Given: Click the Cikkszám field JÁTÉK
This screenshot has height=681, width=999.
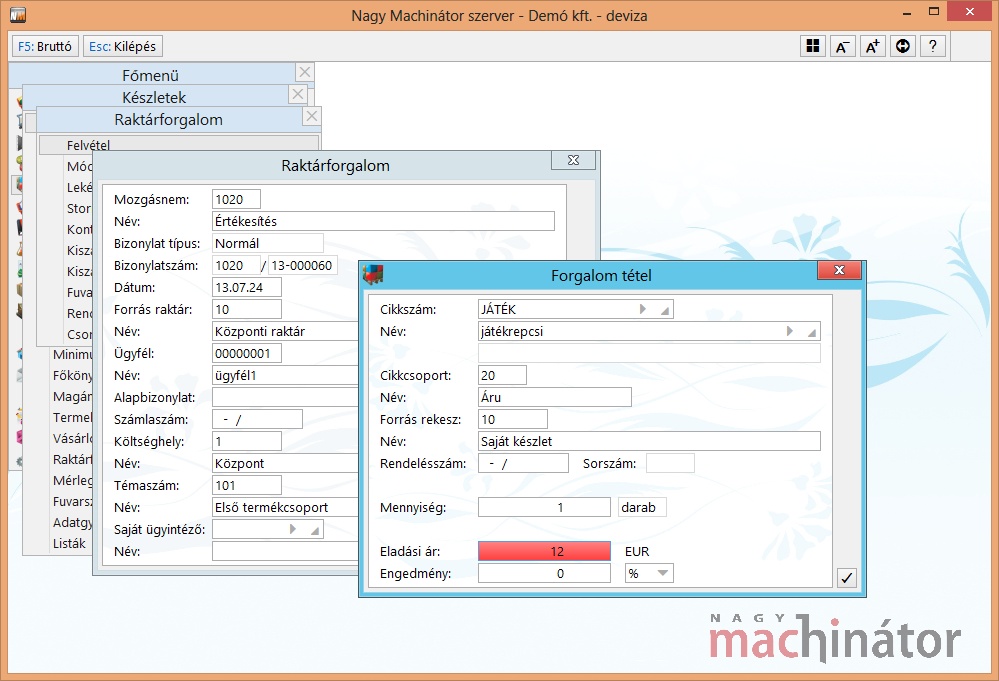Looking at the screenshot, I should click(x=575, y=309).
